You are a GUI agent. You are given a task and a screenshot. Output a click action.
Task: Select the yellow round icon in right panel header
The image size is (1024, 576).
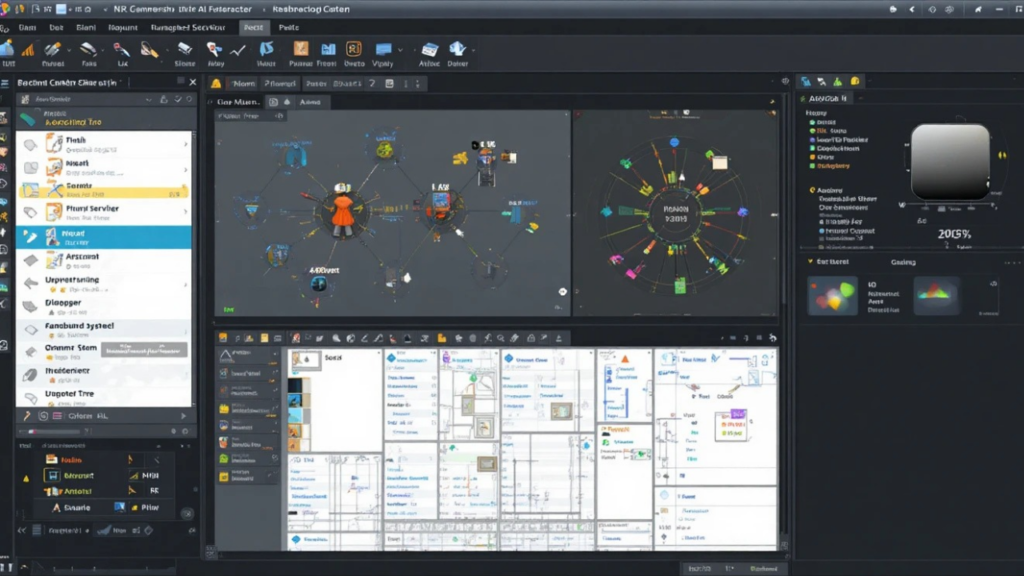coord(855,82)
